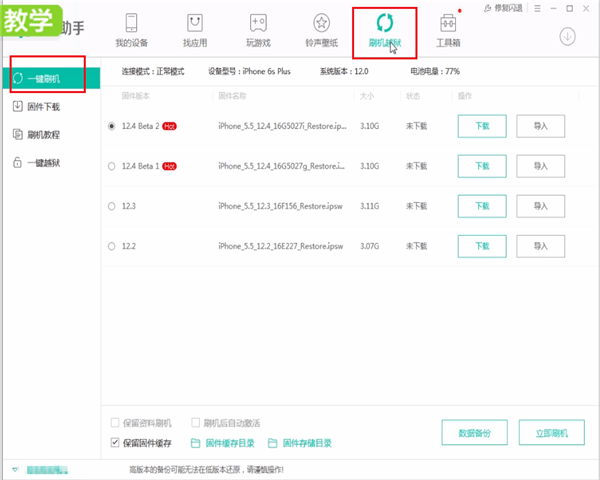Open the 固件存储目录 link
The image size is (600, 480).
[x=305, y=443]
